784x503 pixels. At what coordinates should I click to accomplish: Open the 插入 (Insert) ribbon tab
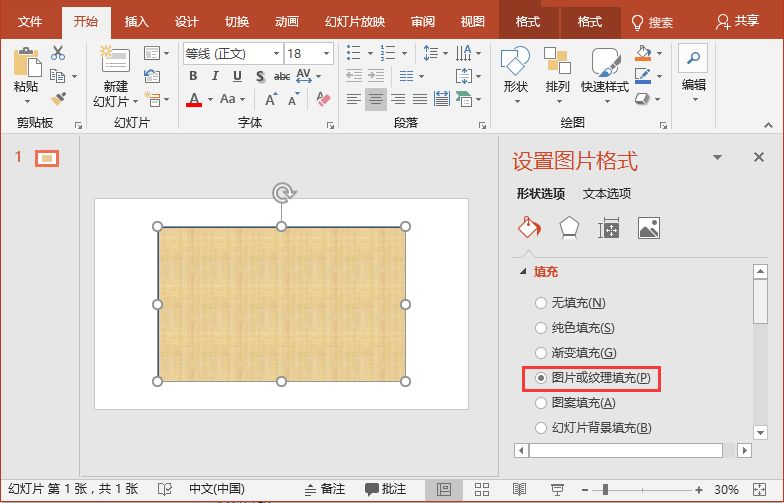[137, 21]
